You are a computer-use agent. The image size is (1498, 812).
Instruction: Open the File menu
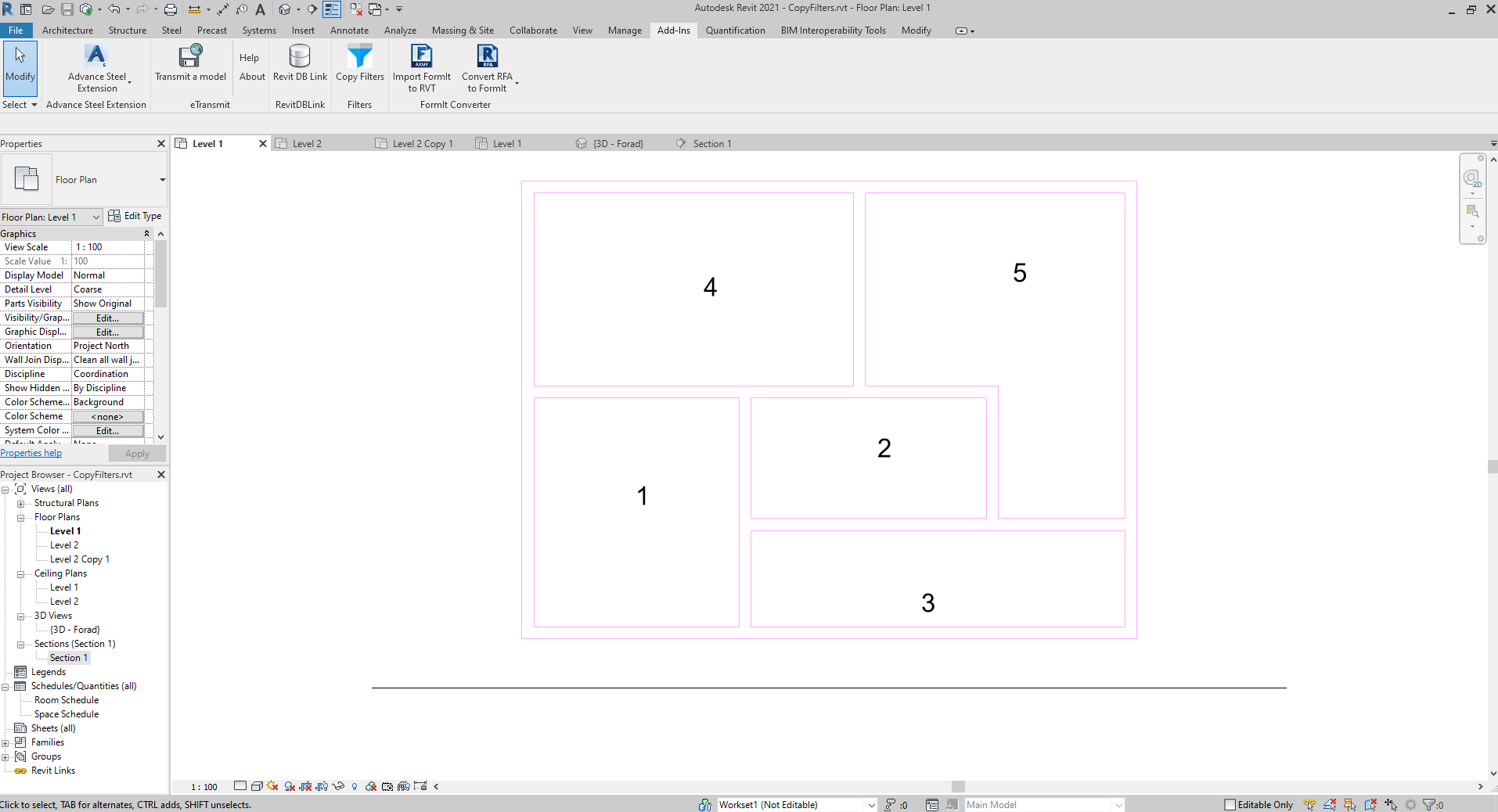[16, 31]
